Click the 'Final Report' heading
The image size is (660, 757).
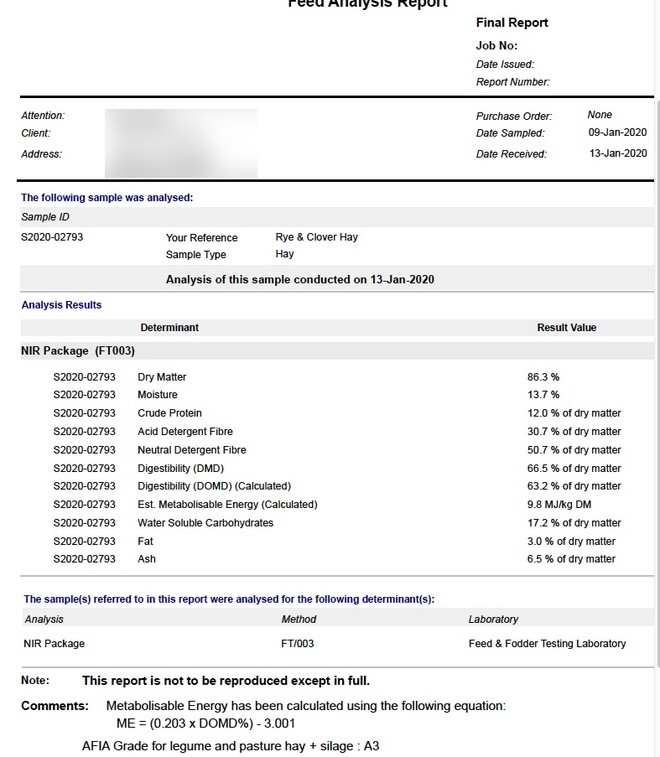coord(512,23)
